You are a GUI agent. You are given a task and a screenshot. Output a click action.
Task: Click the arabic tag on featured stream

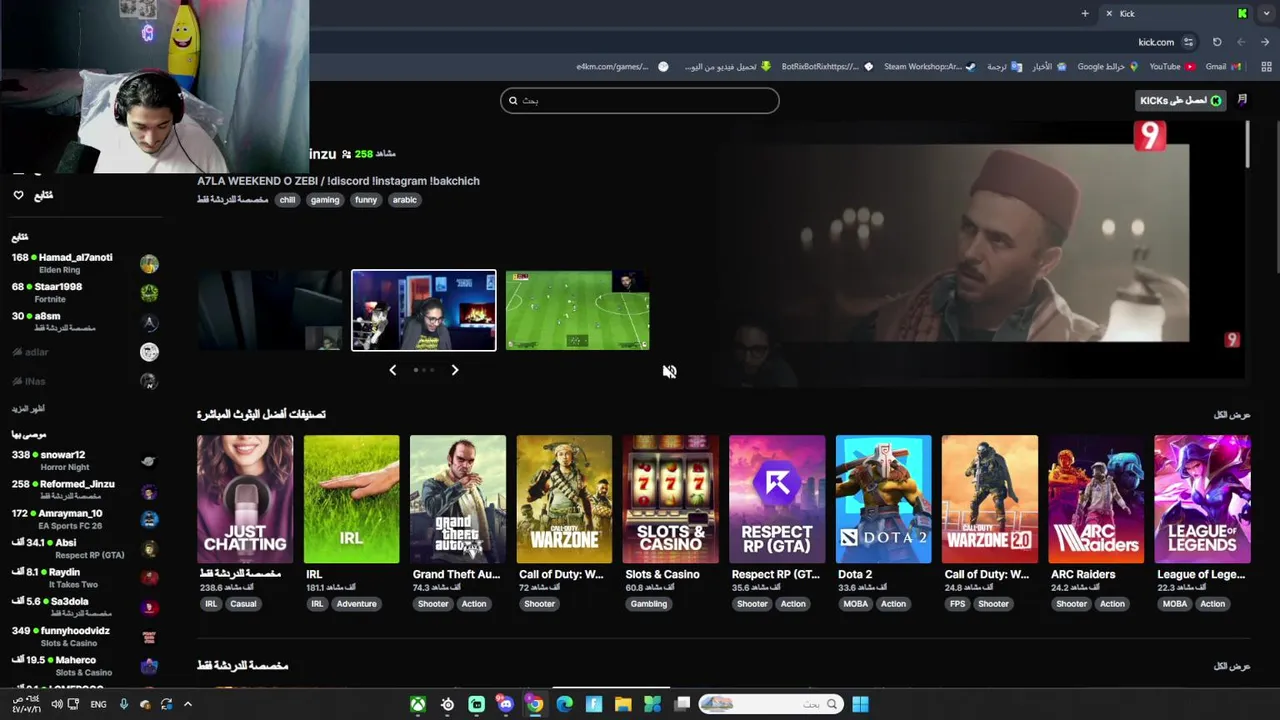point(405,200)
